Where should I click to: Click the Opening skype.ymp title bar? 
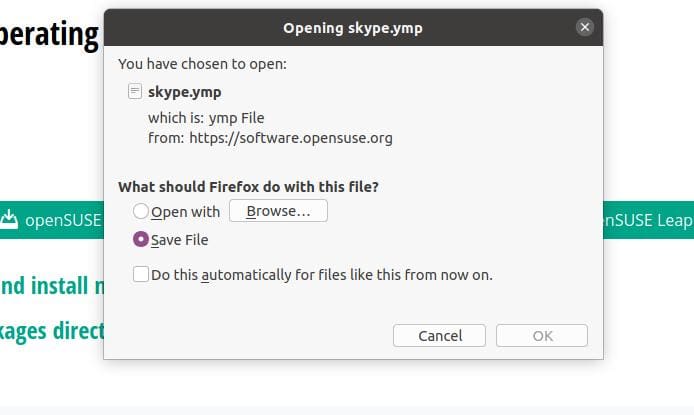pos(352,28)
